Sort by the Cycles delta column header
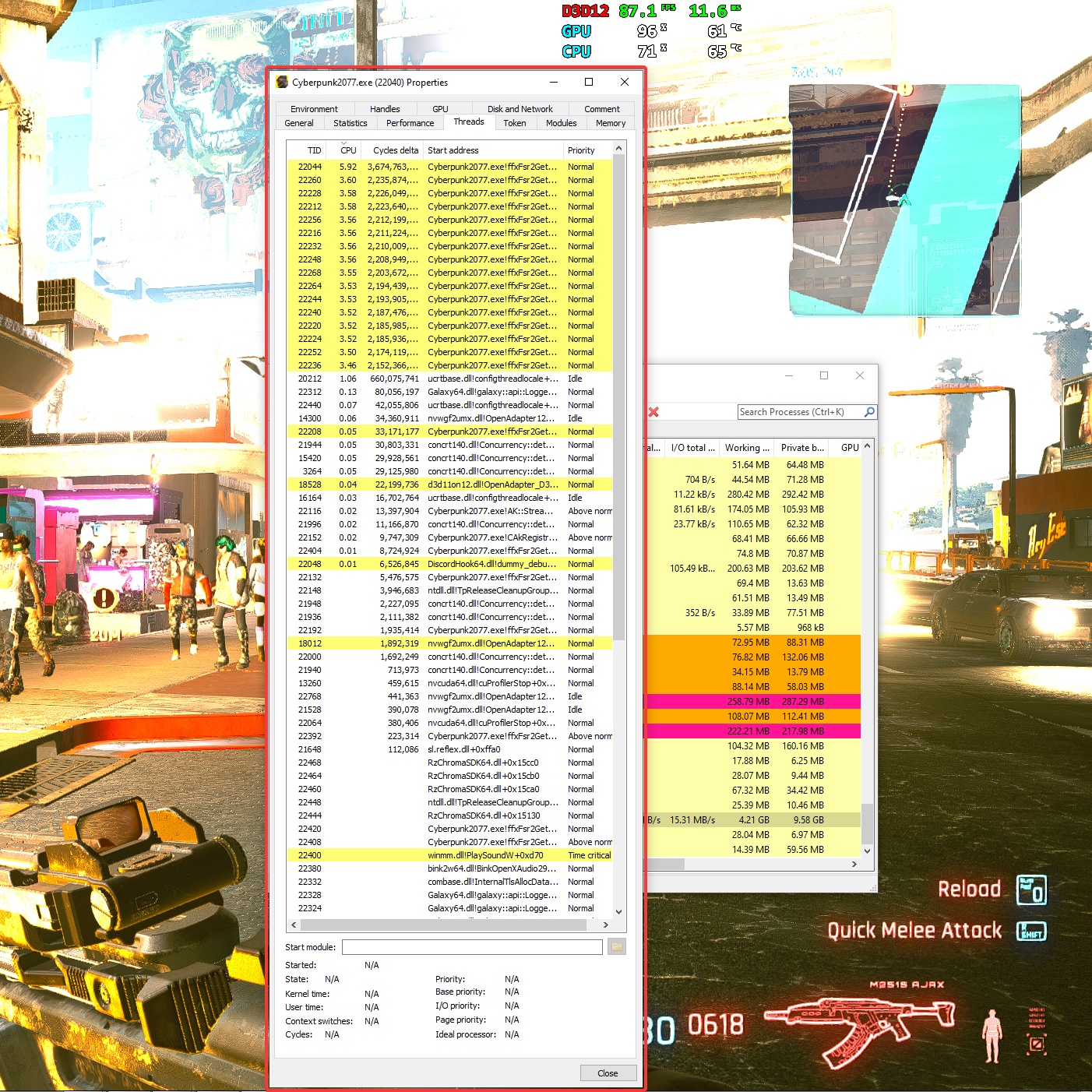Viewport: 1092px width, 1092px height. click(x=395, y=150)
